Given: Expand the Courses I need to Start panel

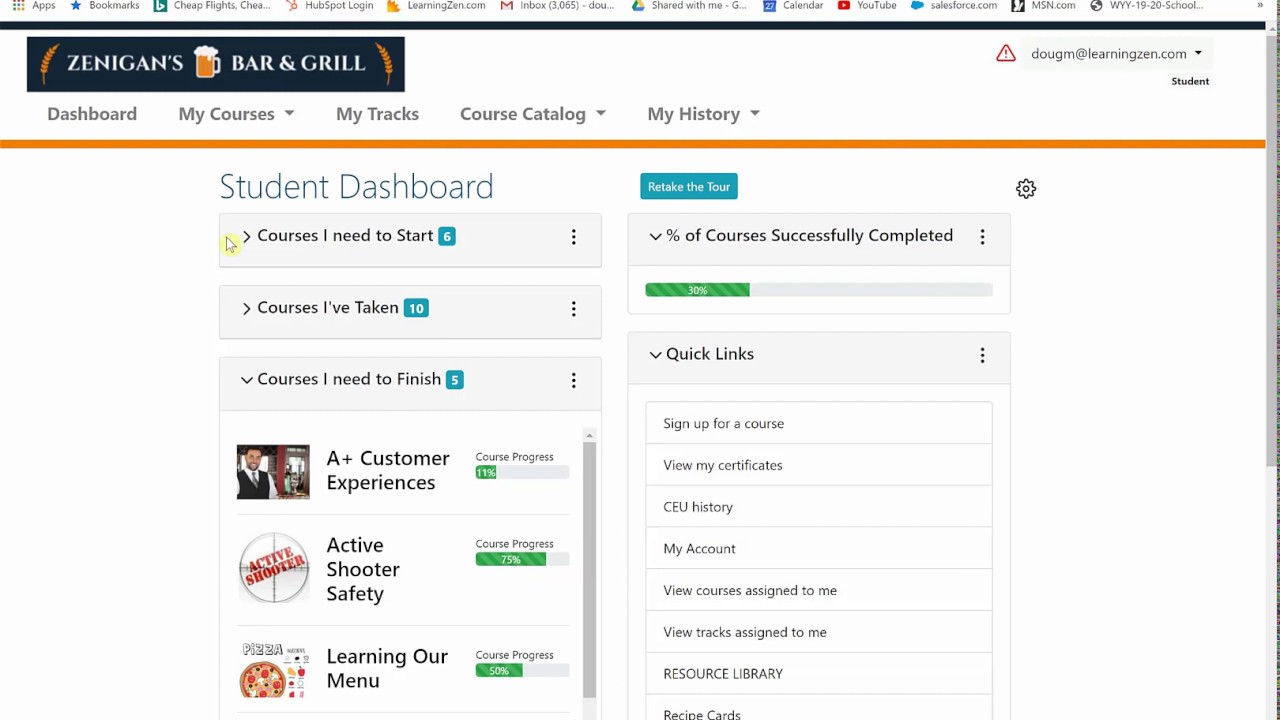Looking at the screenshot, I should point(247,237).
